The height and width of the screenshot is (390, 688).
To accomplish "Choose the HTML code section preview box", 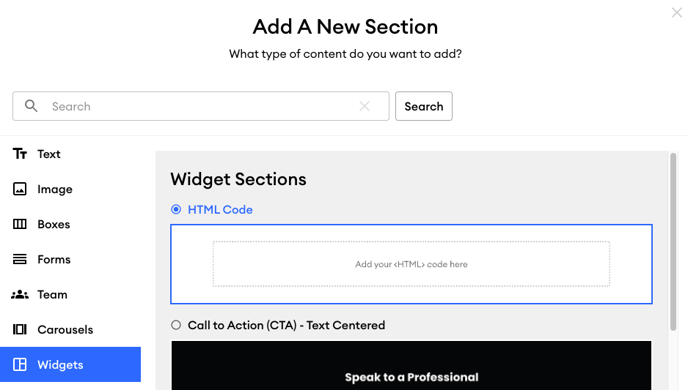I will (412, 264).
